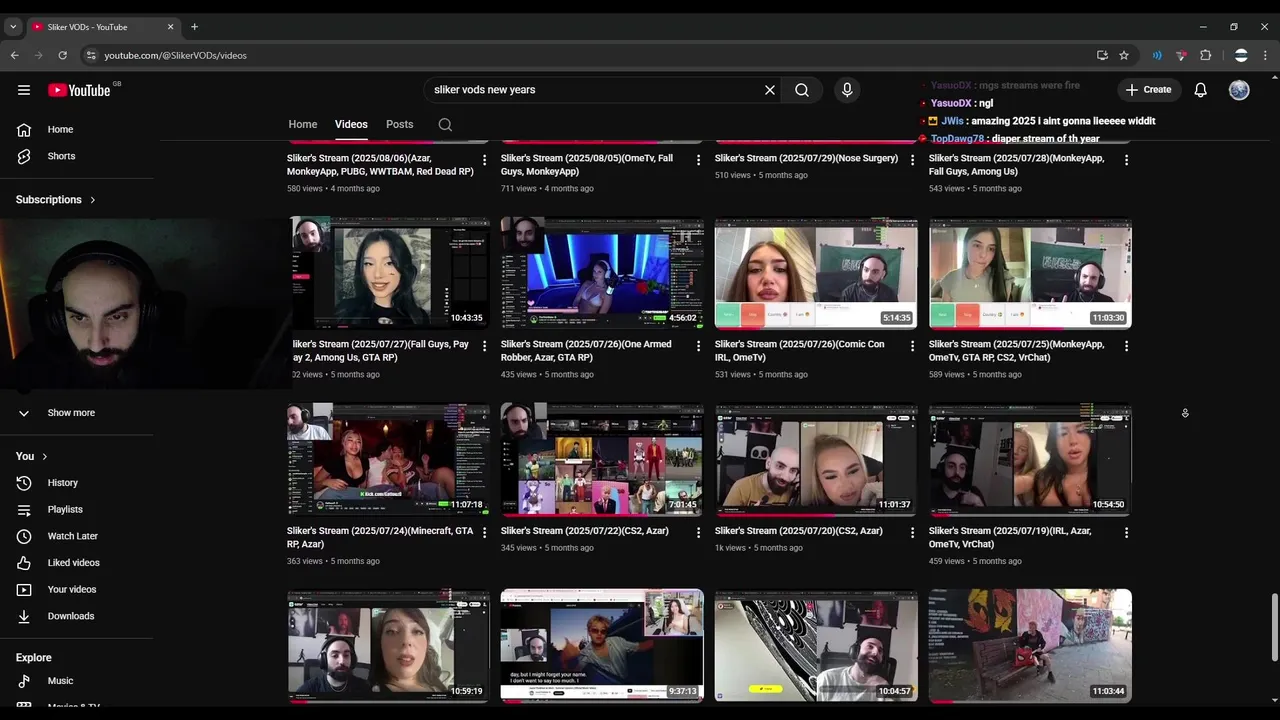The height and width of the screenshot is (720, 1280).
Task: Play the 11:01:37 stream thumbnail
Action: click(816, 460)
